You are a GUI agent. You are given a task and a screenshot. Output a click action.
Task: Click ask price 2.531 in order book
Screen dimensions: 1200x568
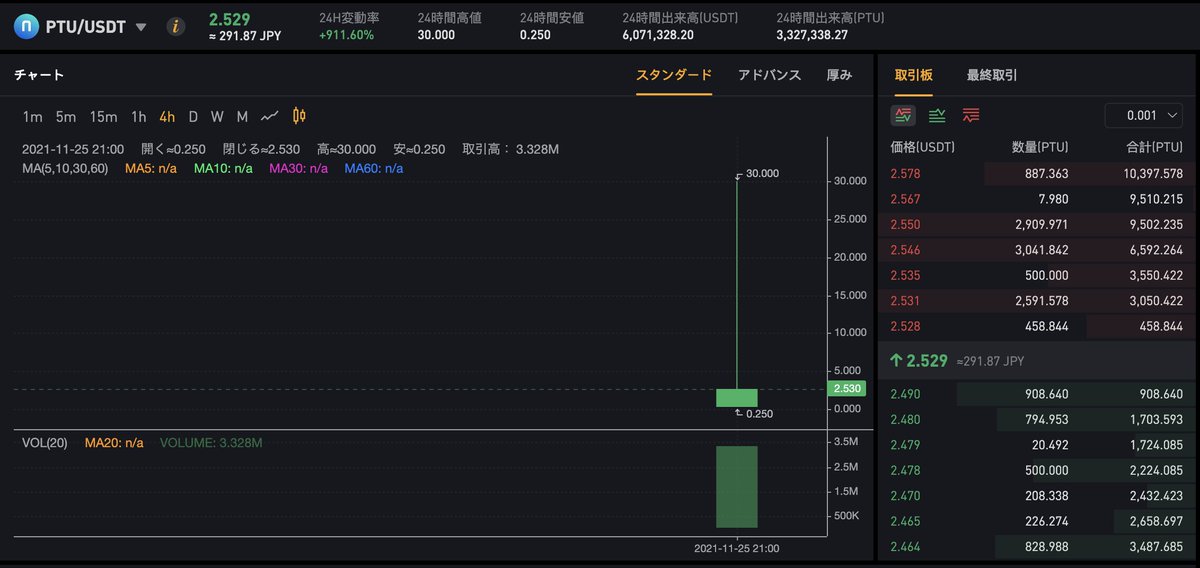(x=906, y=300)
